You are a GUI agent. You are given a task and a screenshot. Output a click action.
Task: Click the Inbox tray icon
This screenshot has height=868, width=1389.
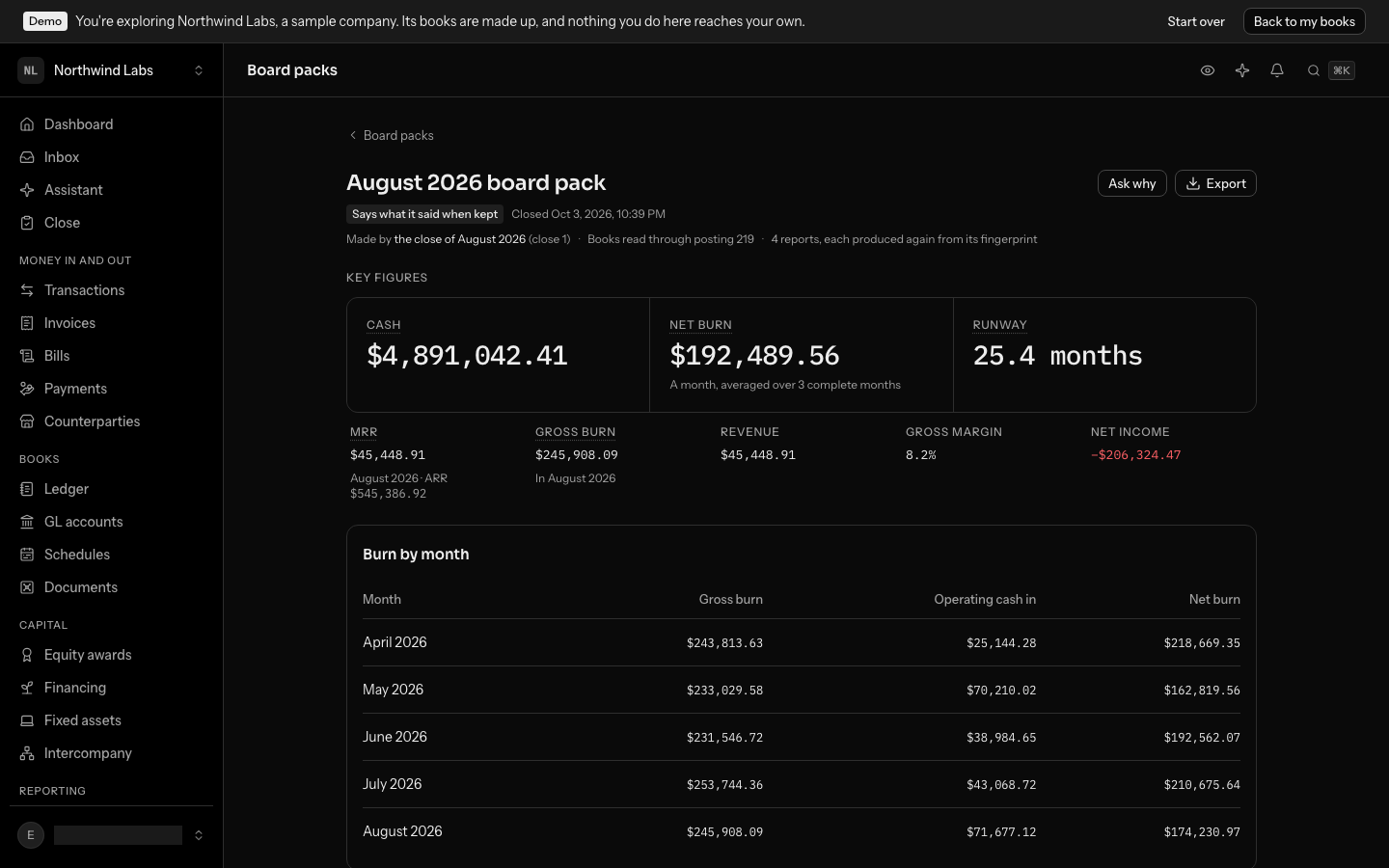click(x=27, y=157)
